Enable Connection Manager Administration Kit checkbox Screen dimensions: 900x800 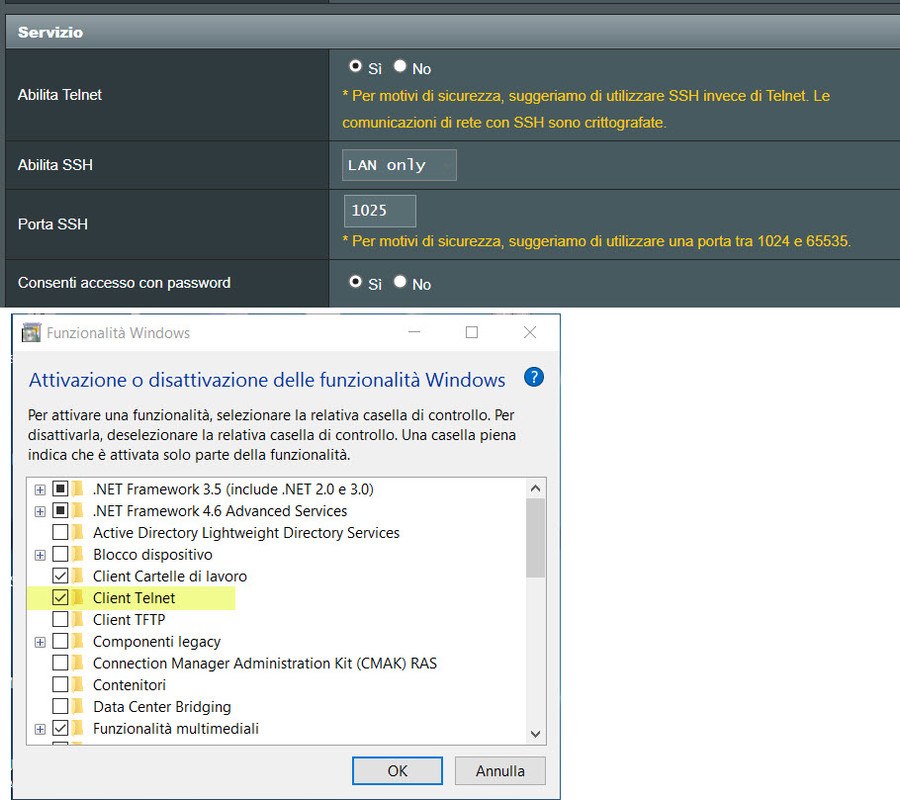point(60,663)
